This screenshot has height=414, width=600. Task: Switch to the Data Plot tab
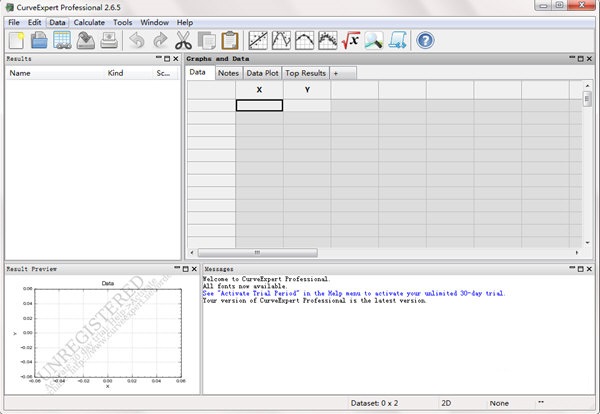pos(262,73)
